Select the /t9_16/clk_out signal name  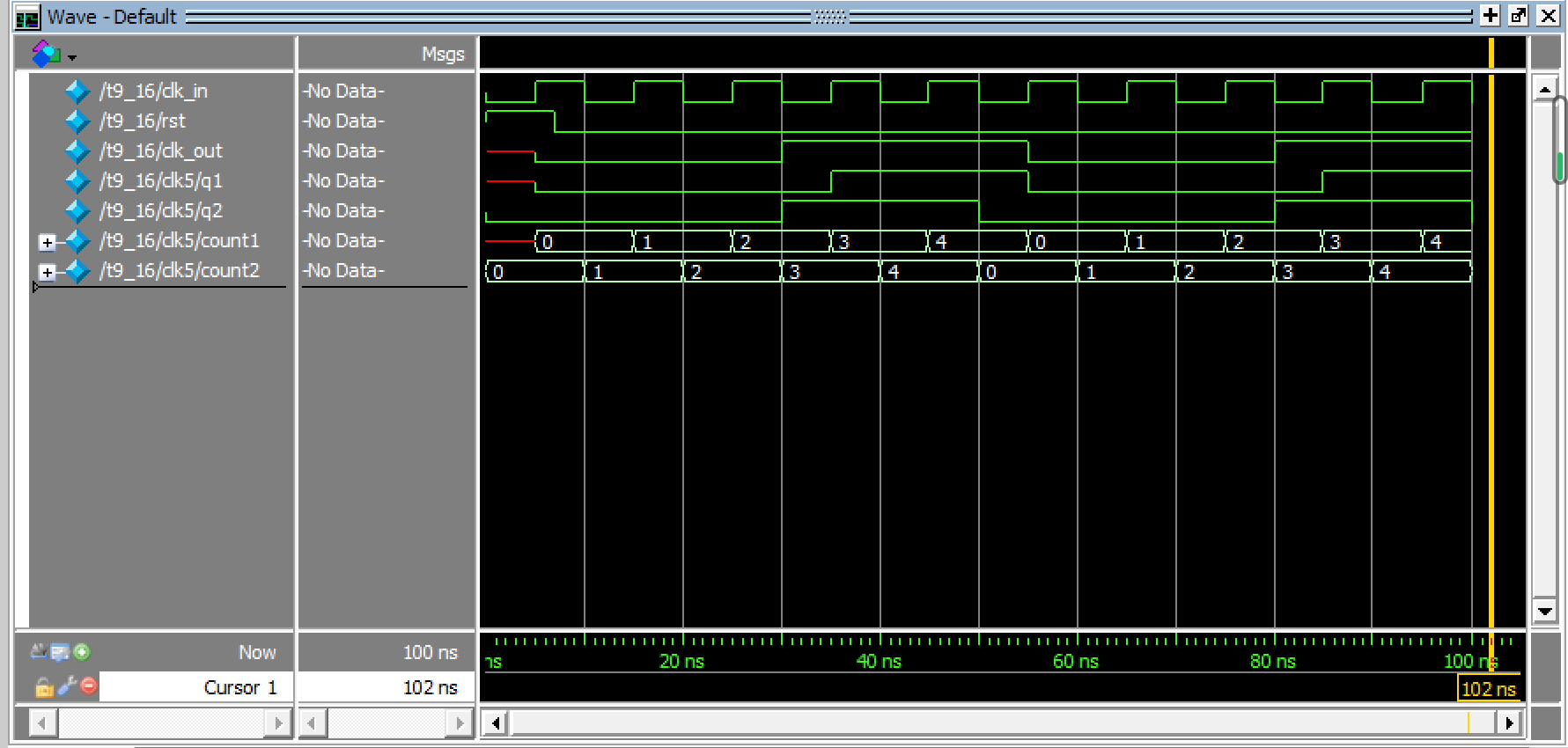pos(161,151)
